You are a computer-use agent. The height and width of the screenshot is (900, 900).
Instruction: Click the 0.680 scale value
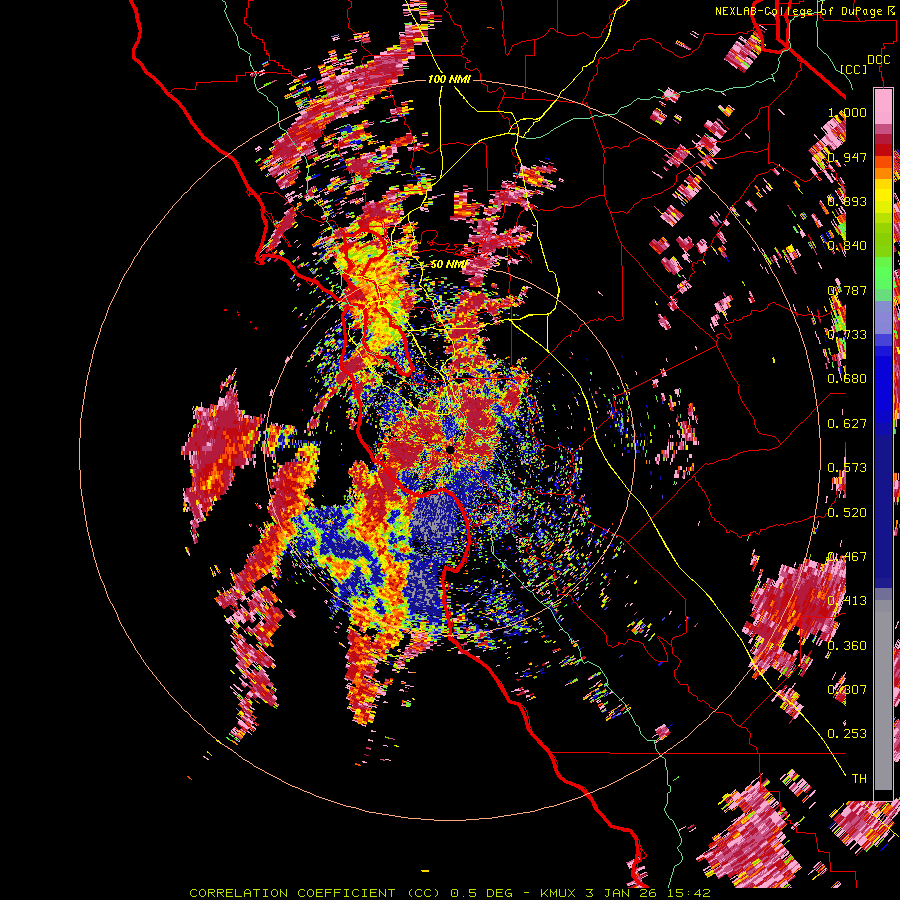(847, 379)
